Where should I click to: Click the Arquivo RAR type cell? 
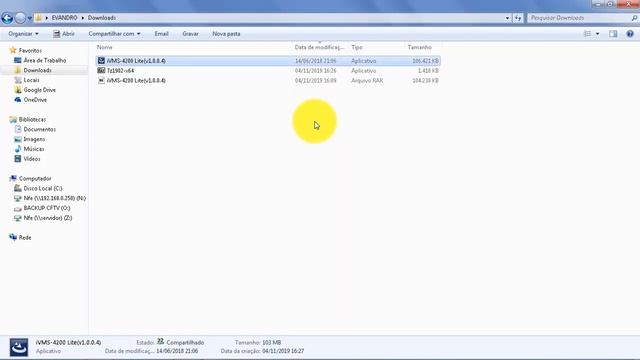click(367, 80)
